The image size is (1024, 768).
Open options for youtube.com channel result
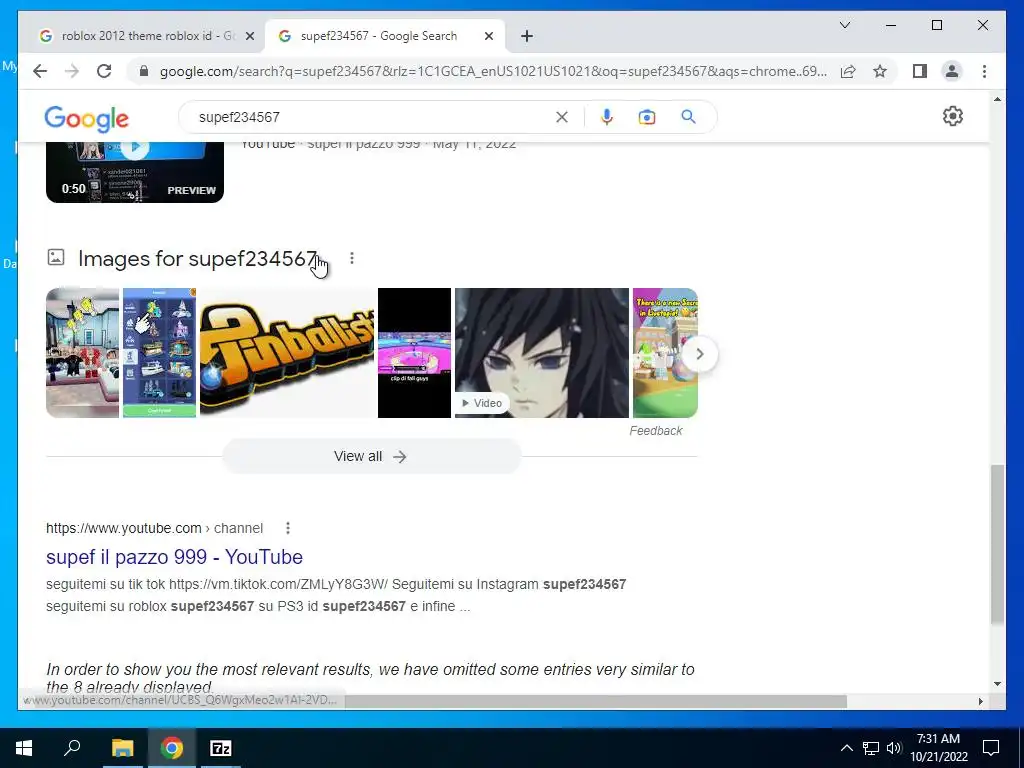coord(288,528)
